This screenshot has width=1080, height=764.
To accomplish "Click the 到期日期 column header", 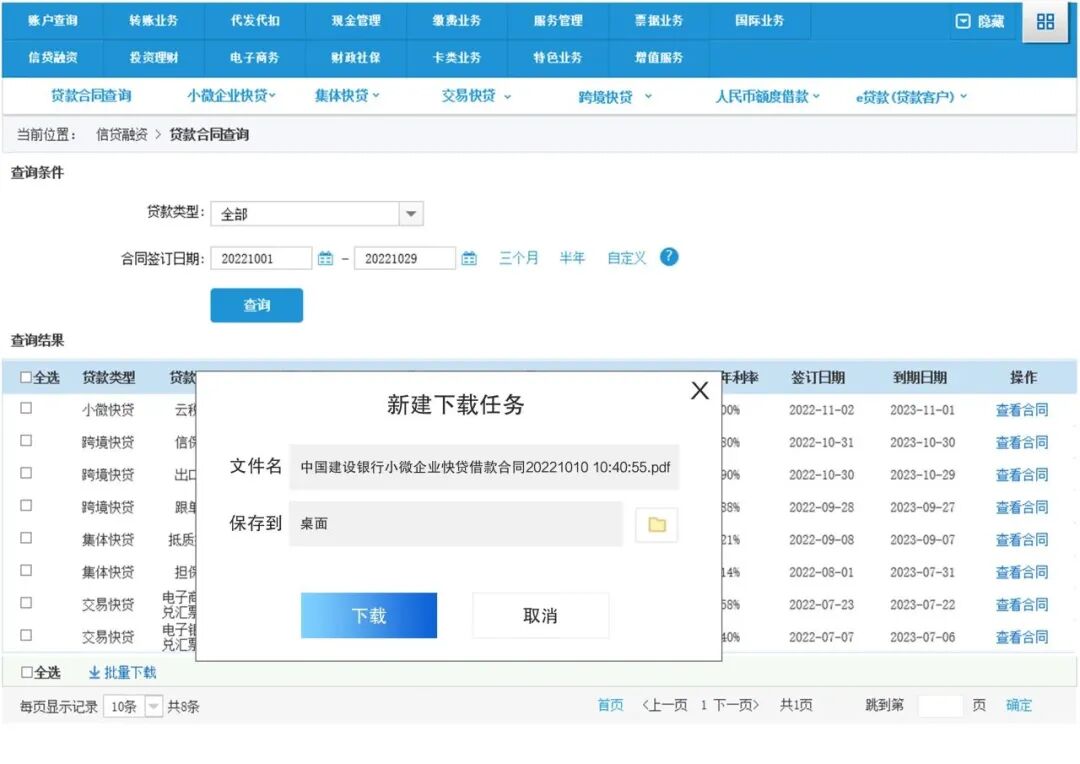I will [920, 378].
